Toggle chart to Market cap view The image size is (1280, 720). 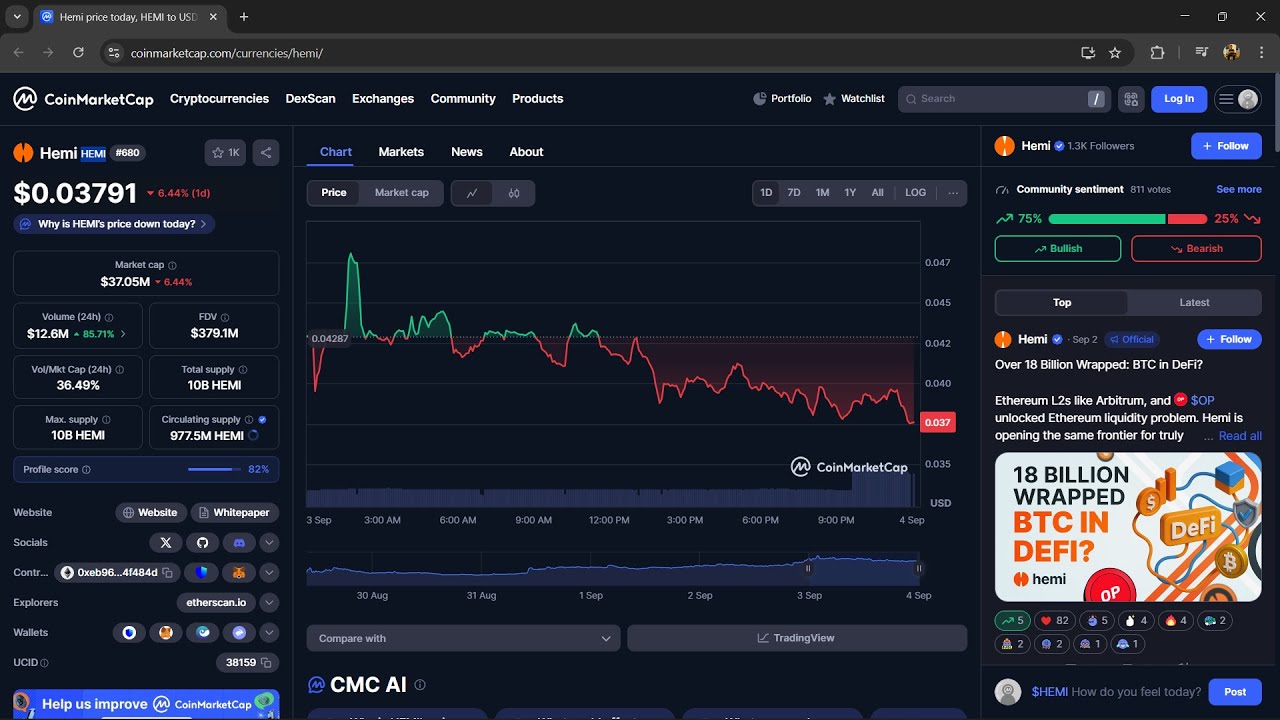pos(402,193)
